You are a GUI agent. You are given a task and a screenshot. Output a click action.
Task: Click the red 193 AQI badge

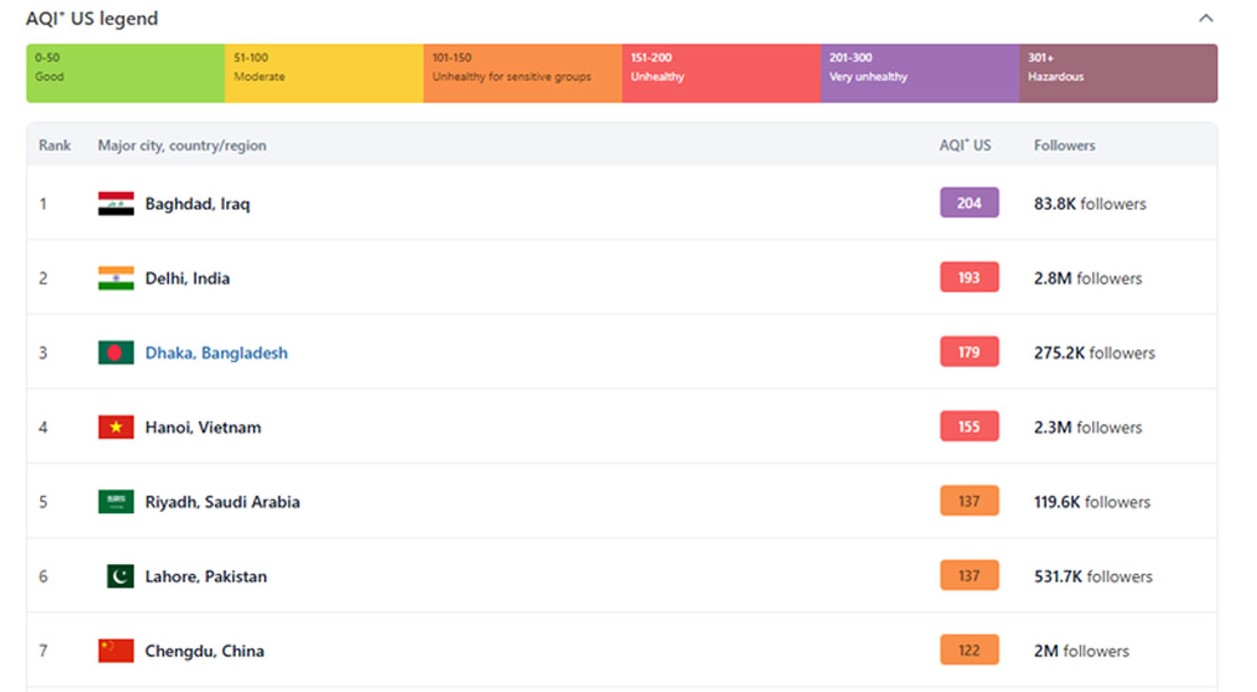point(969,278)
